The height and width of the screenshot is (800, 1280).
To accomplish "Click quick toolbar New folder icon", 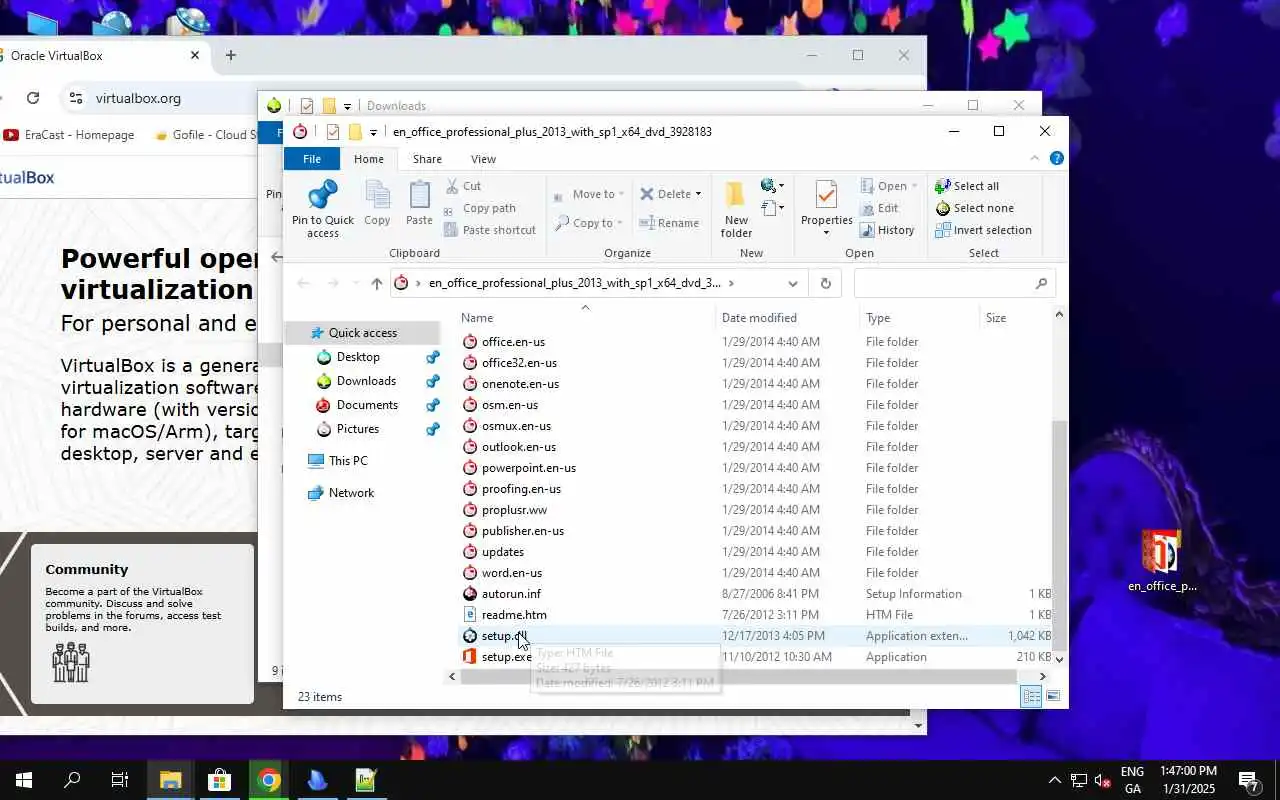I will (354, 132).
